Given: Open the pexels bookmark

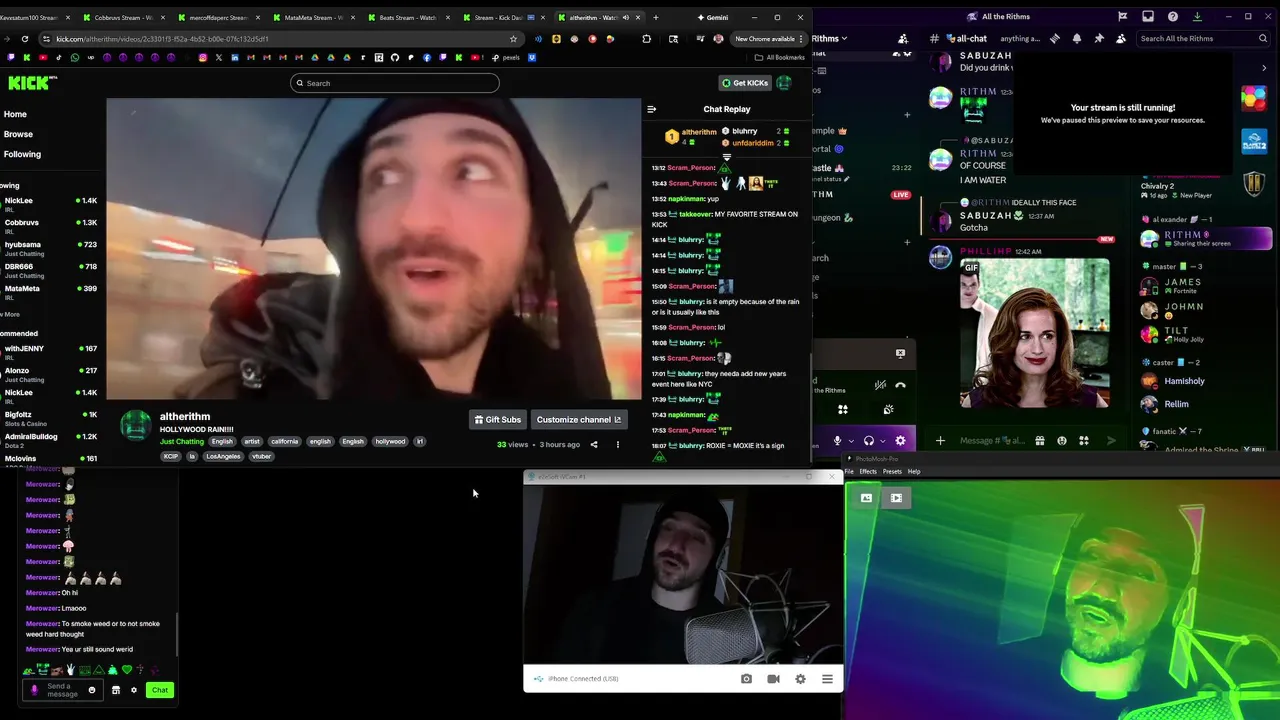Looking at the screenshot, I should pyautogui.click(x=505, y=57).
